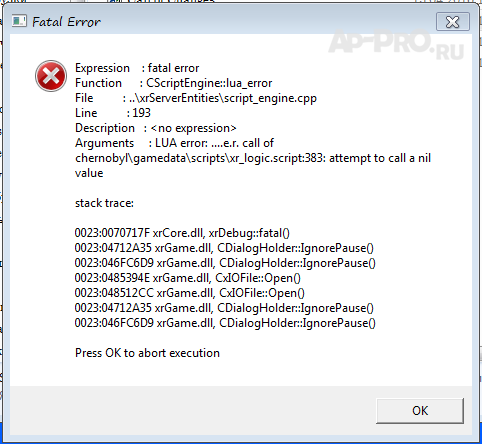Image resolution: width=482 pixels, height=444 pixels.
Task: Click the script_engine.cpp file path line
Action: point(196,98)
